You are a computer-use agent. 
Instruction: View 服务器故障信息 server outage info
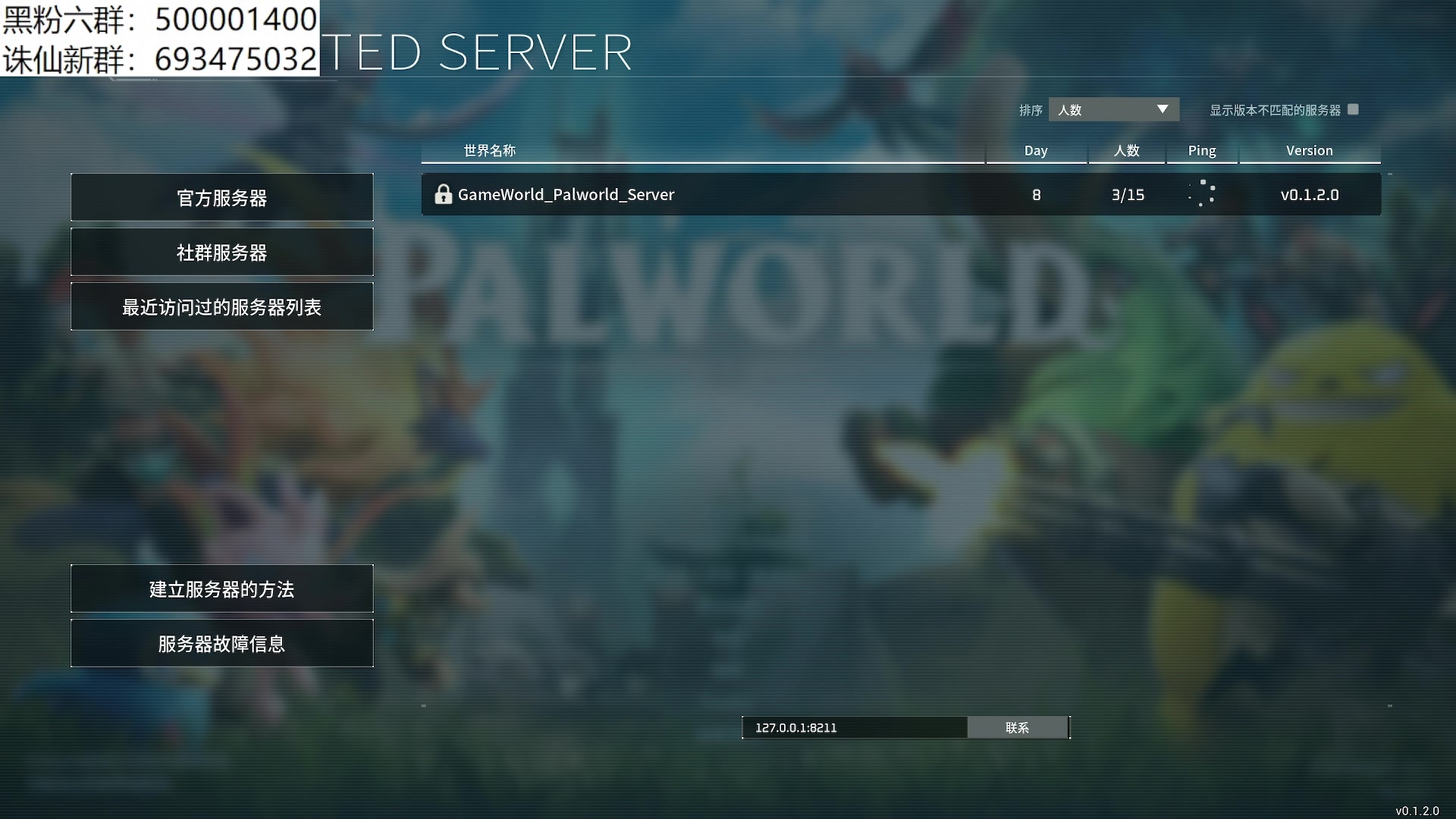[222, 643]
